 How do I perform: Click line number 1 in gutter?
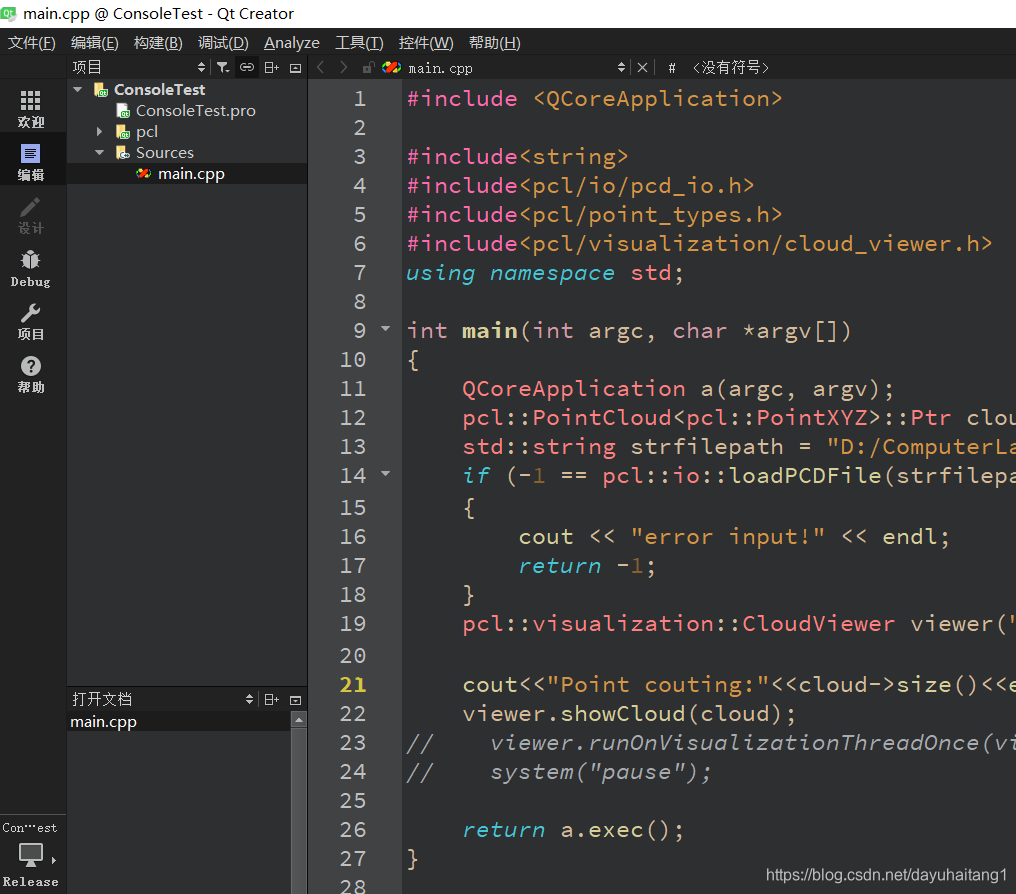[360, 99]
